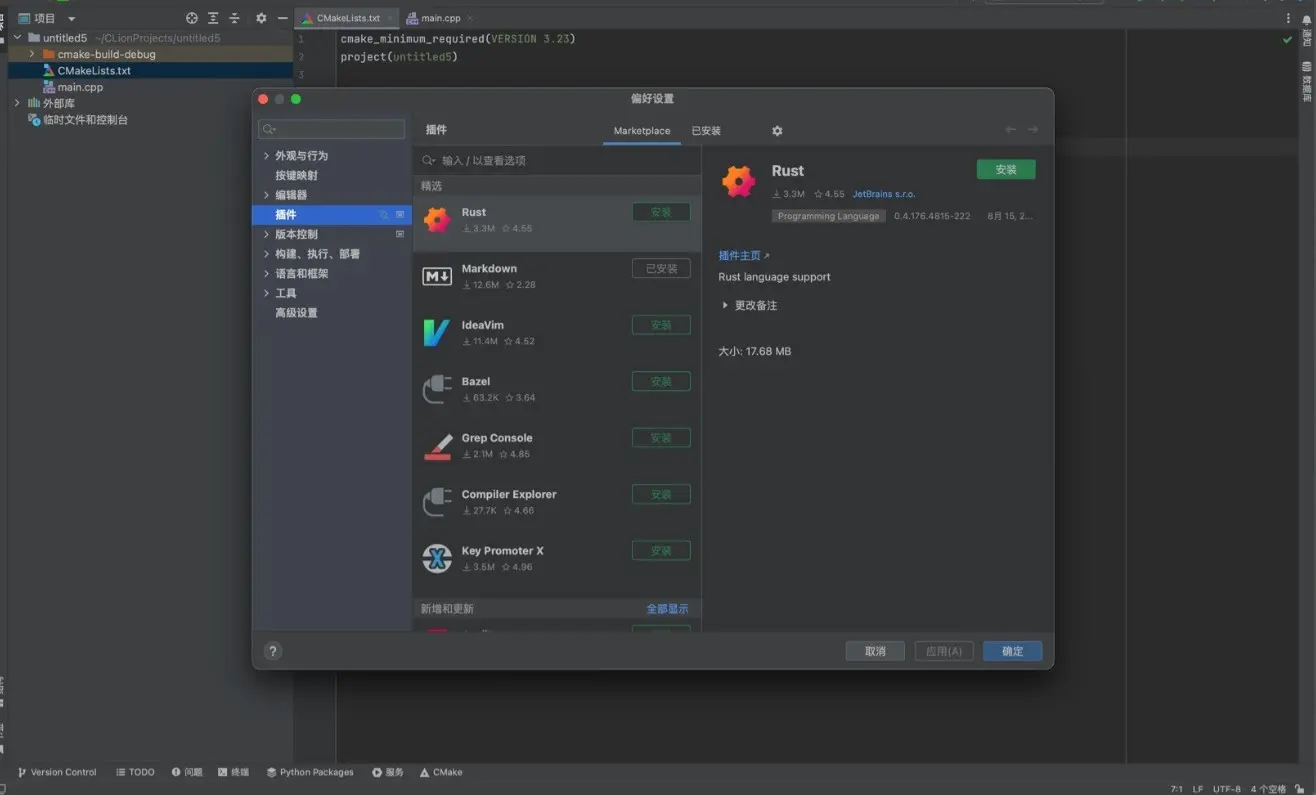Expand the 工具 settings category
Screen dimensions: 1316x795
click(266, 293)
